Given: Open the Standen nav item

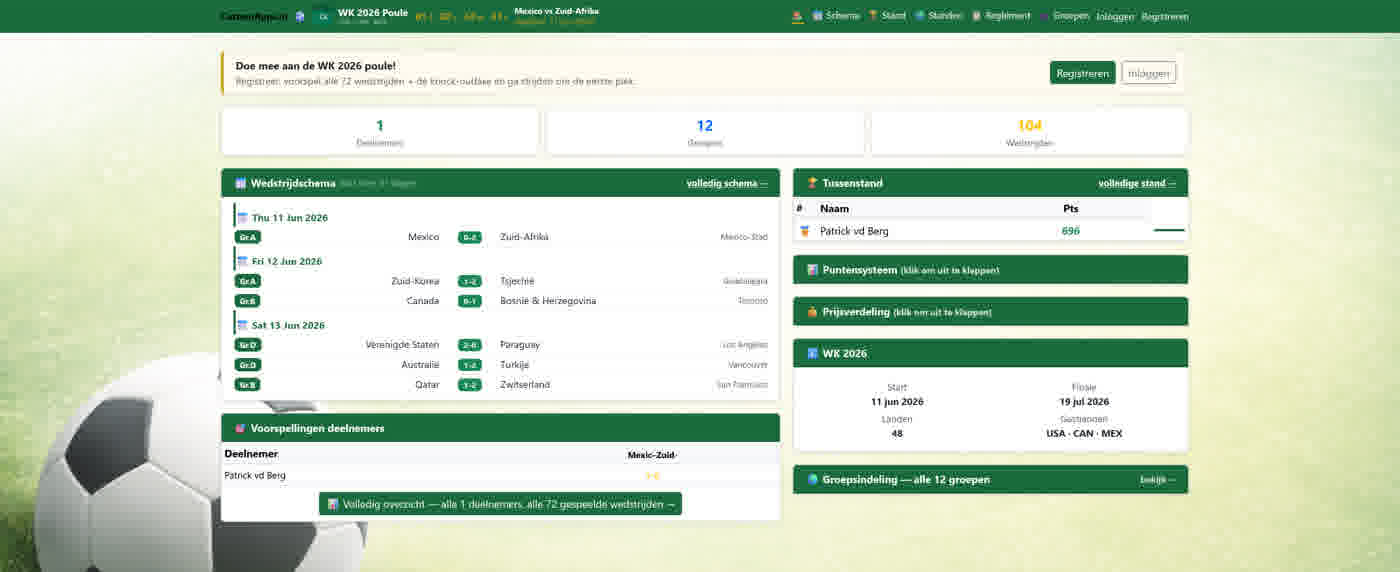Looking at the screenshot, I should point(938,16).
